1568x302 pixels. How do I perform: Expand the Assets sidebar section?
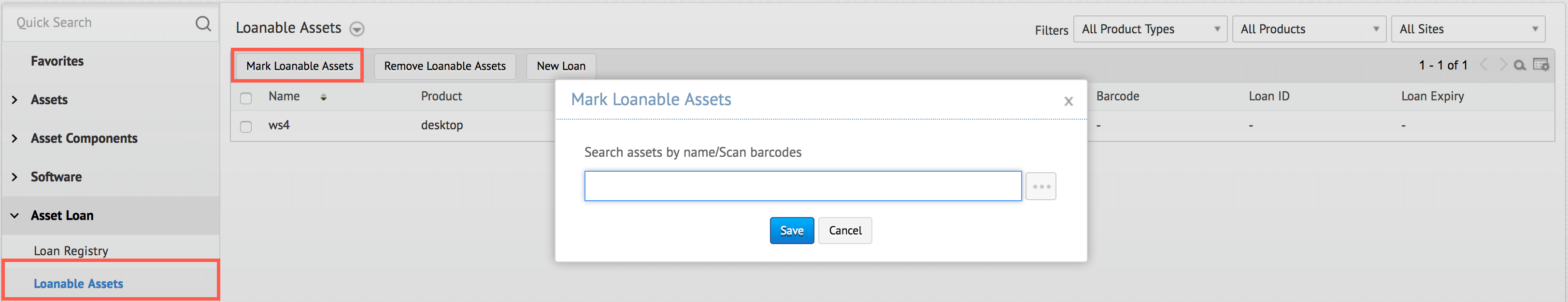(x=14, y=100)
